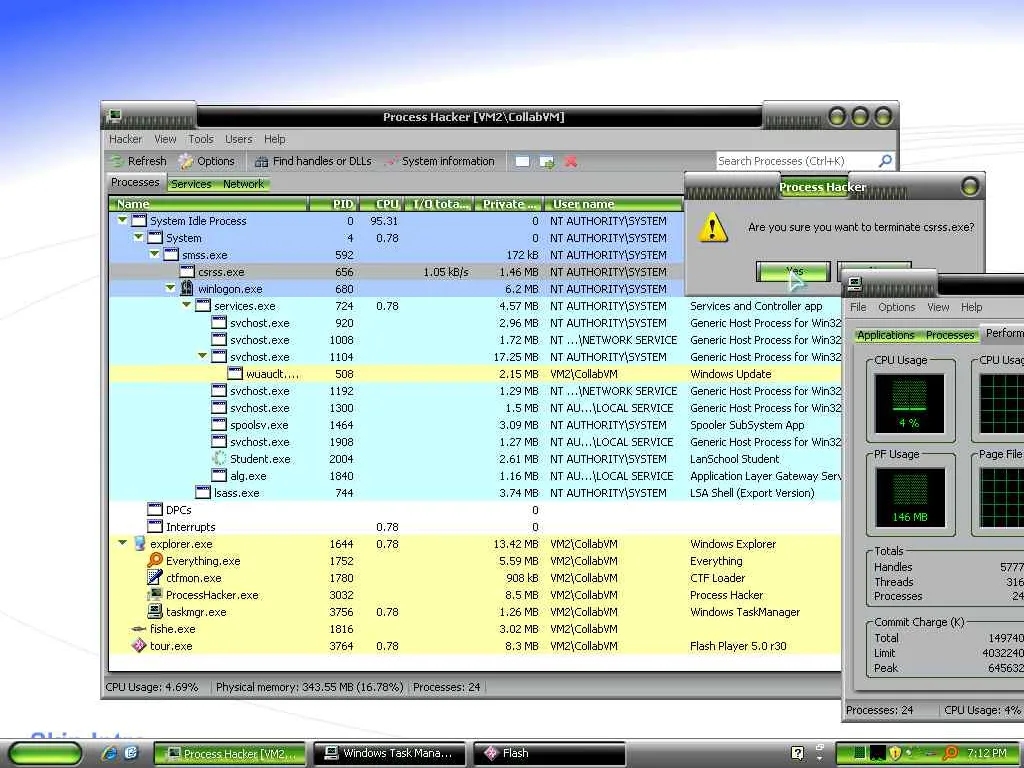Screen dimensions: 1024x768
Task: Click the taskmgr.exe process icon
Action: click(x=155, y=611)
